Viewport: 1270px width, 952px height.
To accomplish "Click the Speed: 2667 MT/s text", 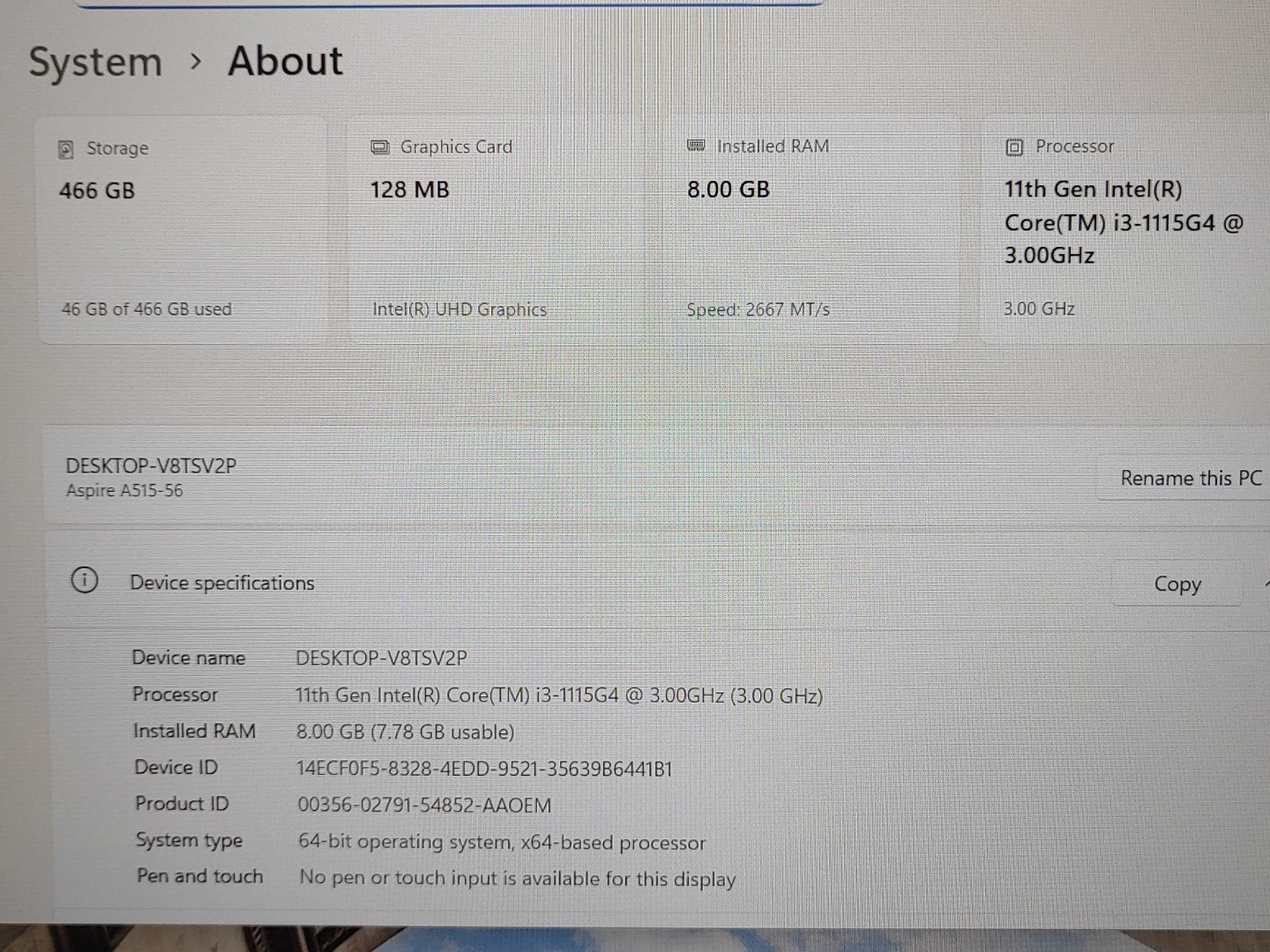I will (758, 309).
